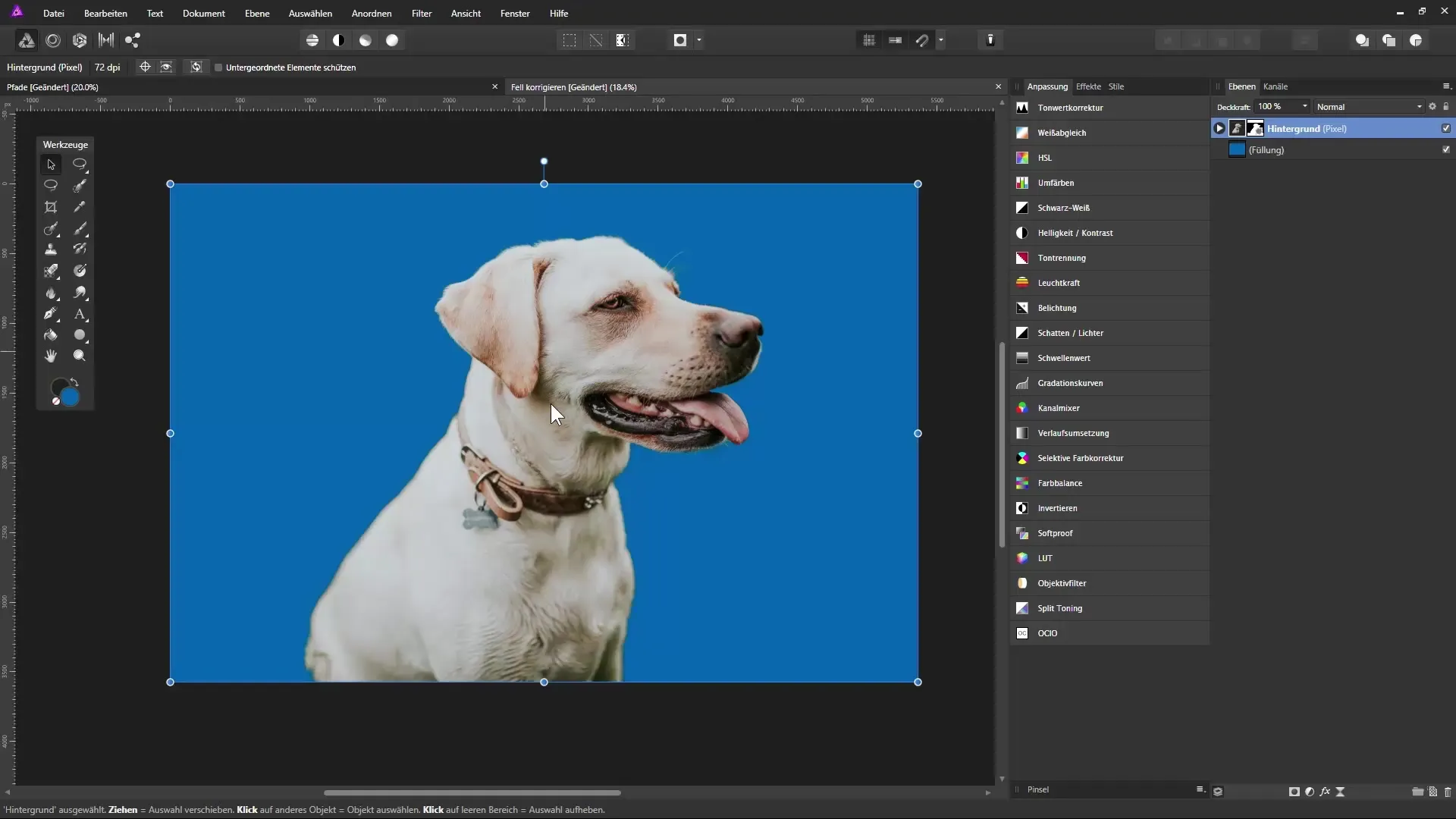
Task: Enable 'Untergeordnete Elemente schützen' checkbox
Action: 218,67
